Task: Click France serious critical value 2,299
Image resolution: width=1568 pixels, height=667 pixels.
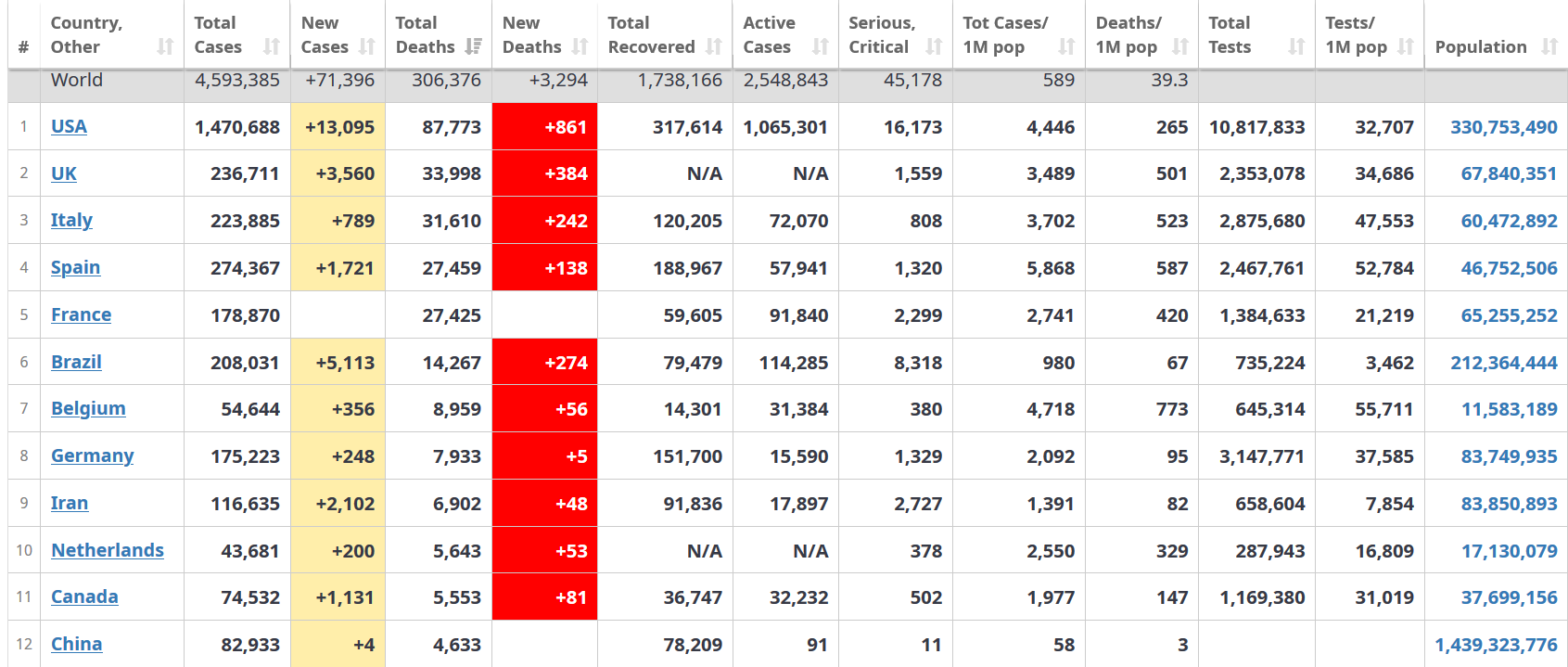Action: (918, 315)
